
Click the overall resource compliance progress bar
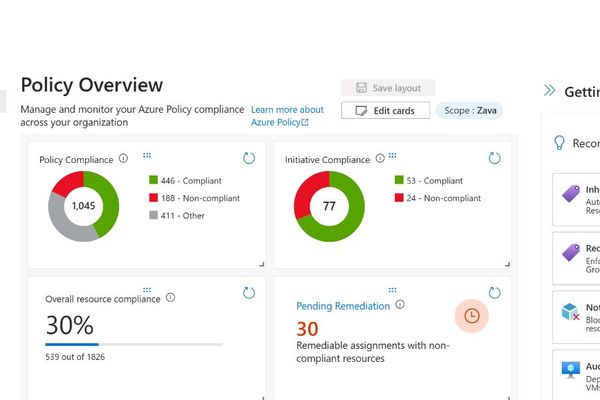[x=134, y=344]
